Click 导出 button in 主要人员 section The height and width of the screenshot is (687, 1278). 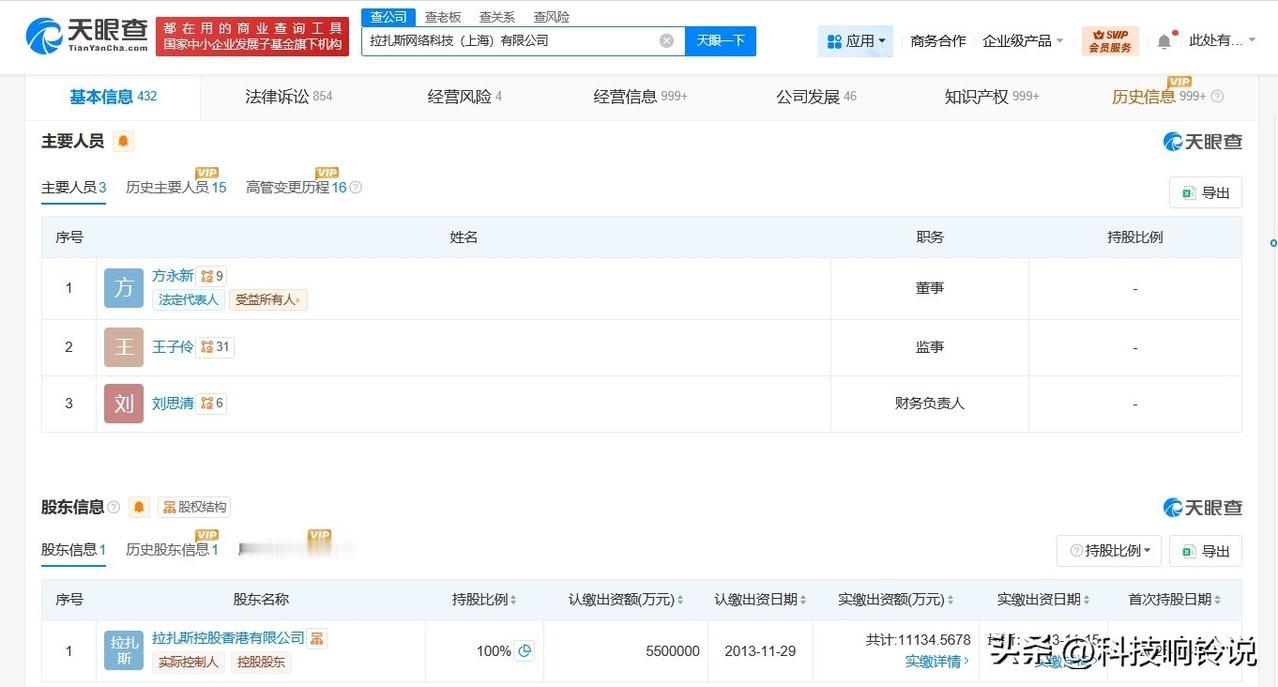point(1205,193)
